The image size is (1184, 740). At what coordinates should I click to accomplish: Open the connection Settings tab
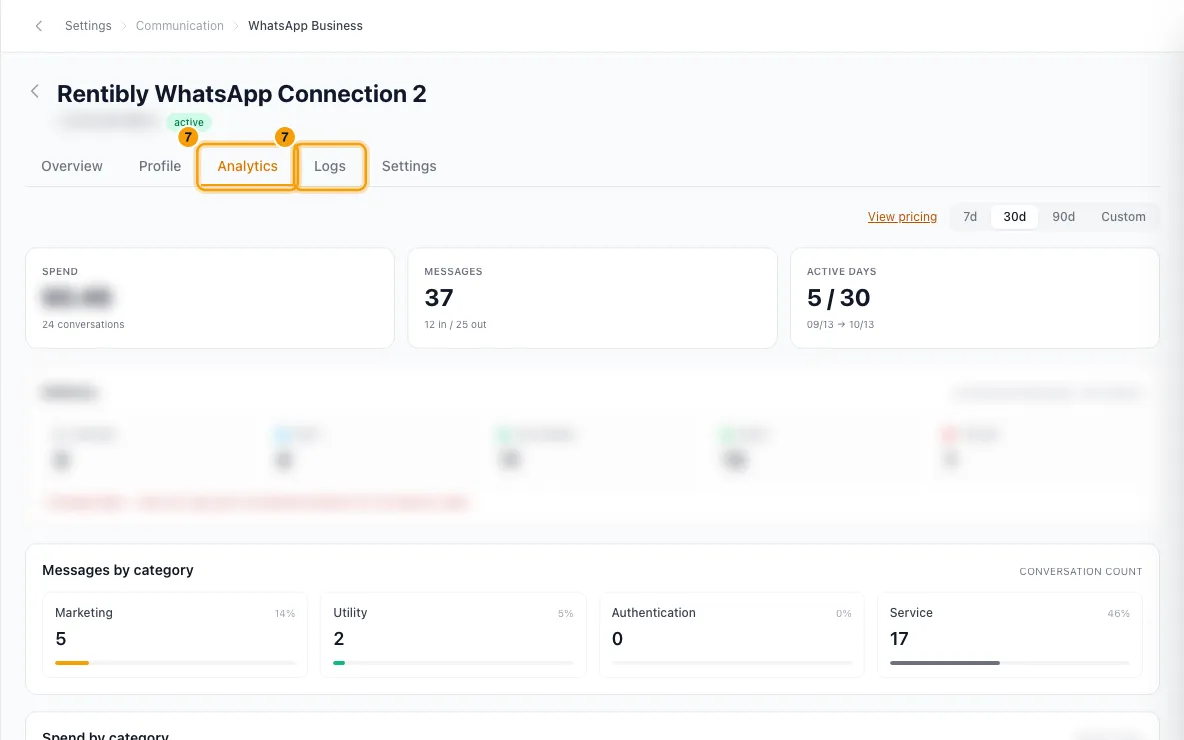(409, 166)
